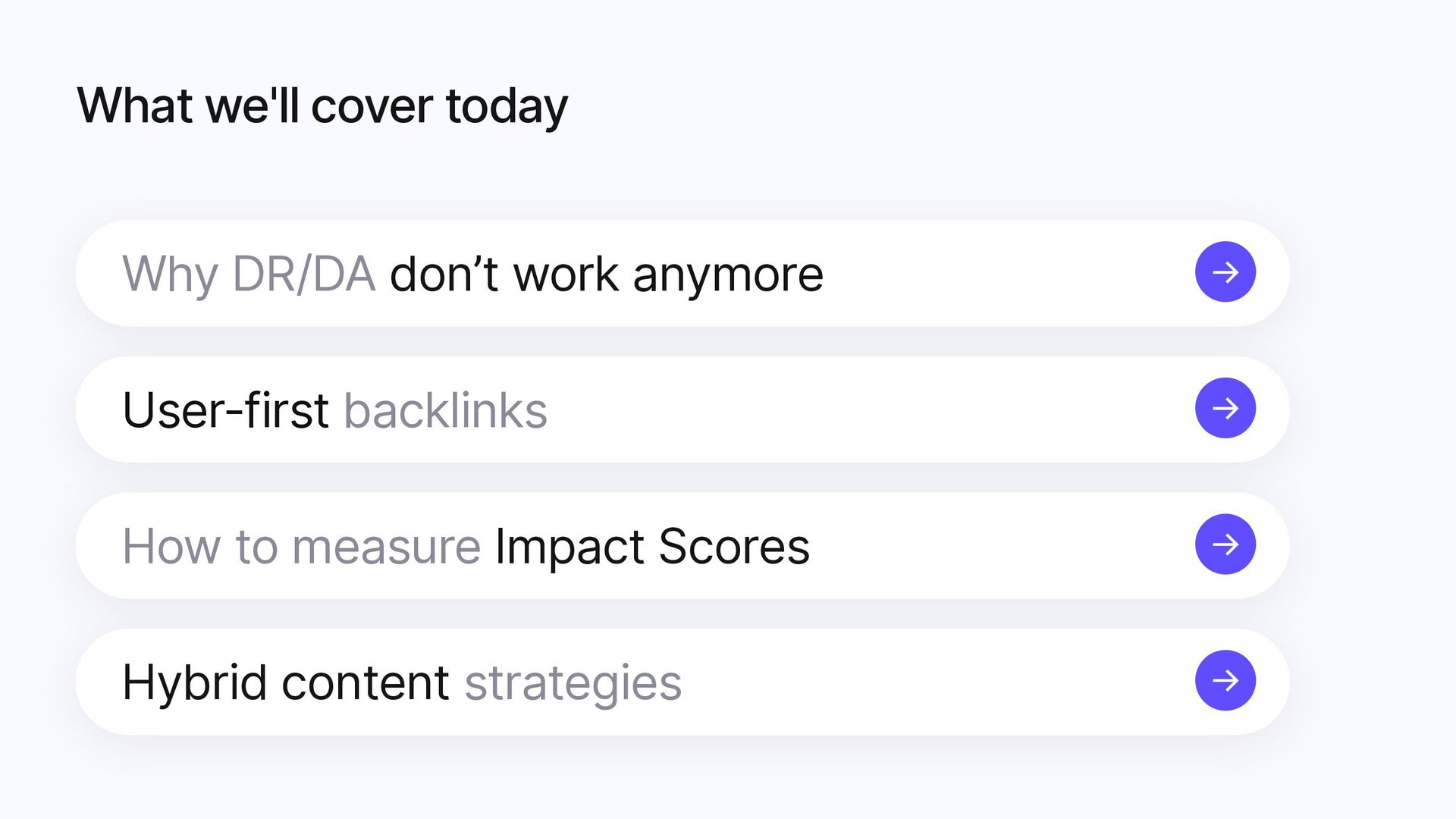
Task: Click the black 'User-first' text
Action: click(x=225, y=410)
